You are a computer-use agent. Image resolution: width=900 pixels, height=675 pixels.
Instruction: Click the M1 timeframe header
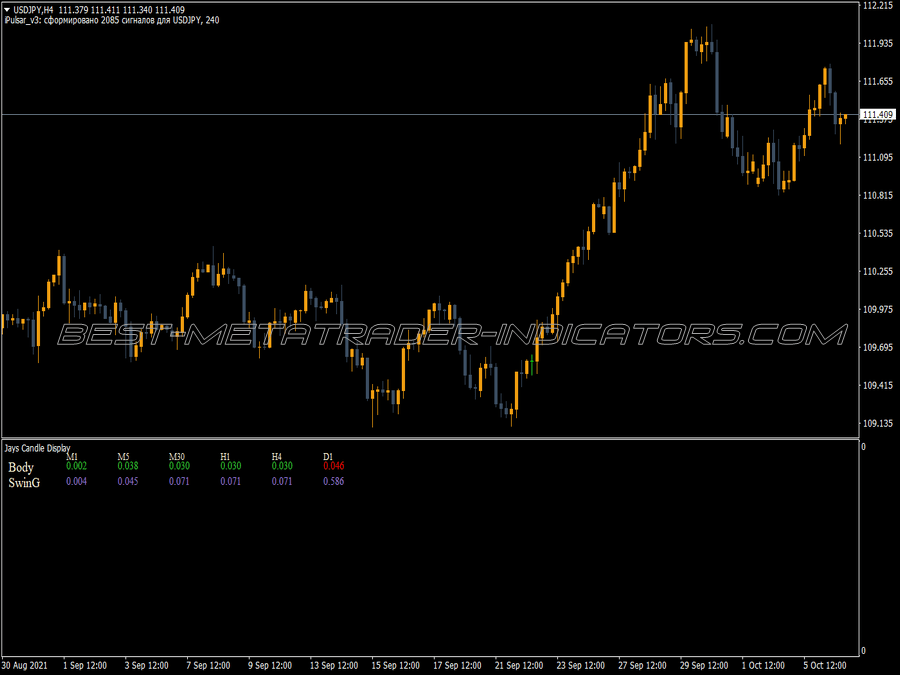(x=73, y=455)
